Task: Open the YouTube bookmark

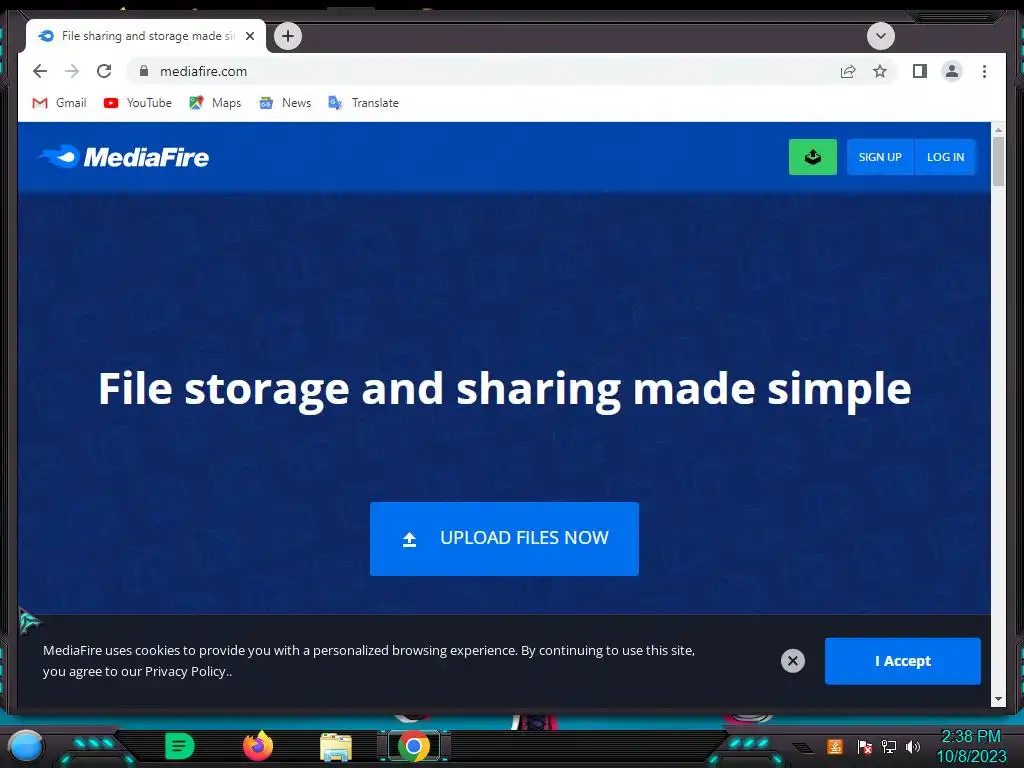Action: coord(137,103)
